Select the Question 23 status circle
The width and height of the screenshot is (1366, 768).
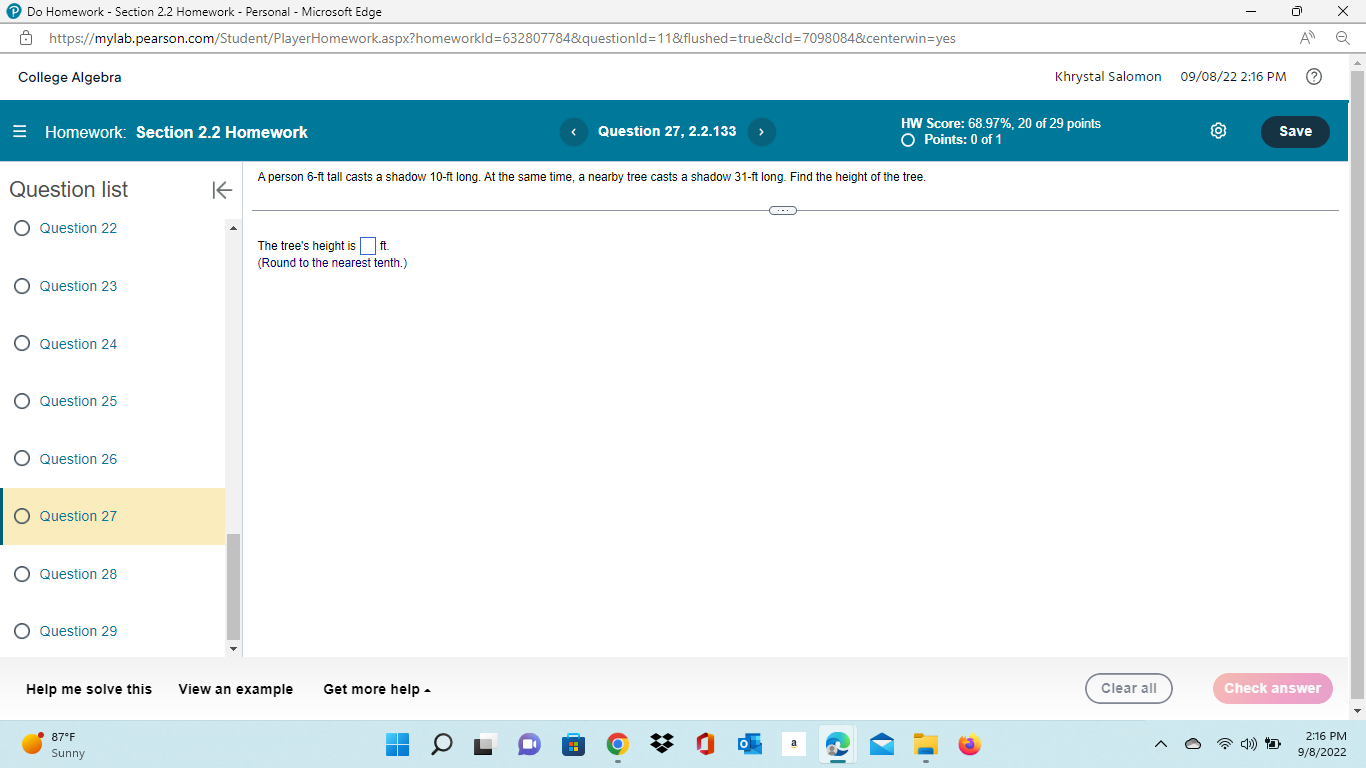22,286
